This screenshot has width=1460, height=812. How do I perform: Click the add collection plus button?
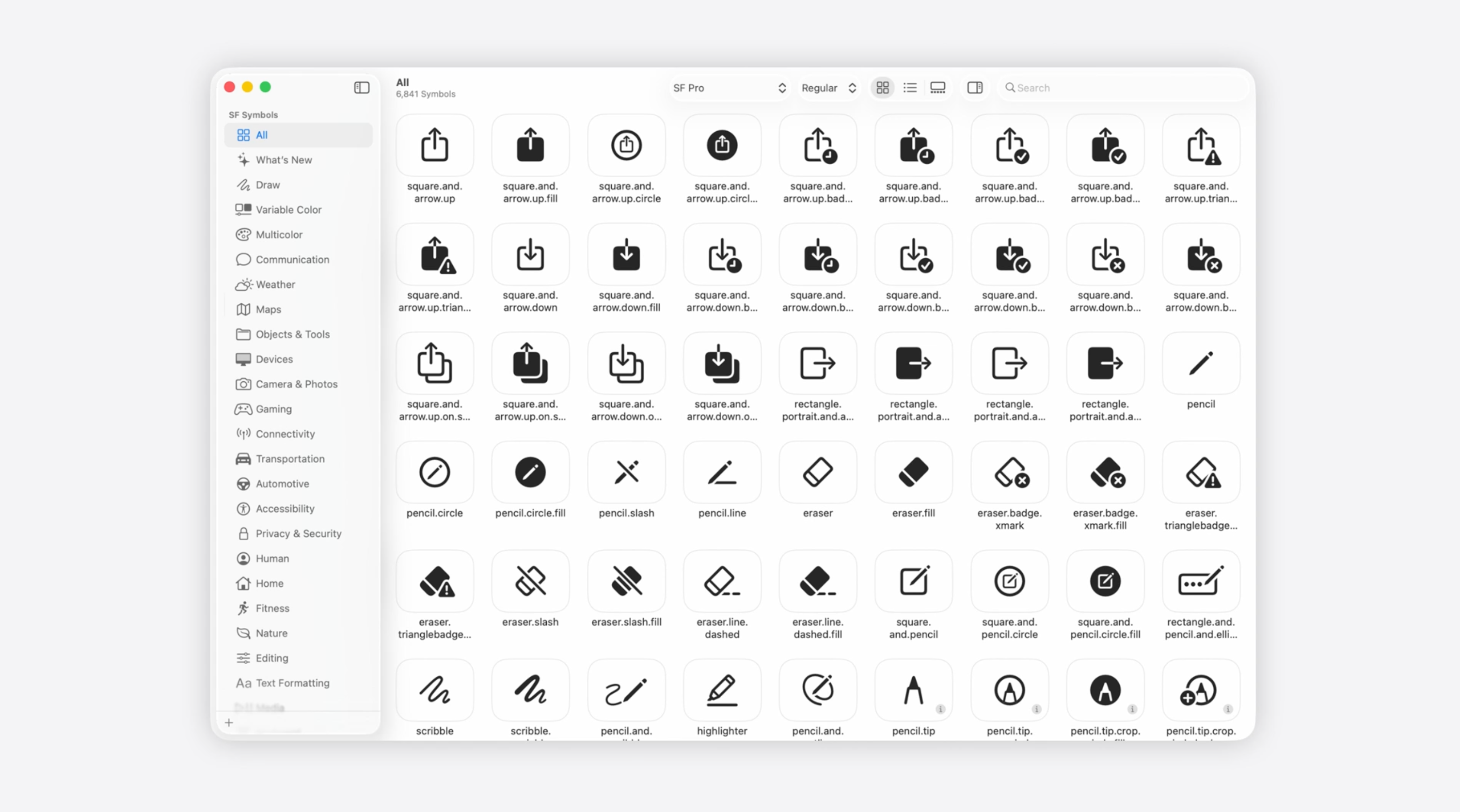(229, 722)
